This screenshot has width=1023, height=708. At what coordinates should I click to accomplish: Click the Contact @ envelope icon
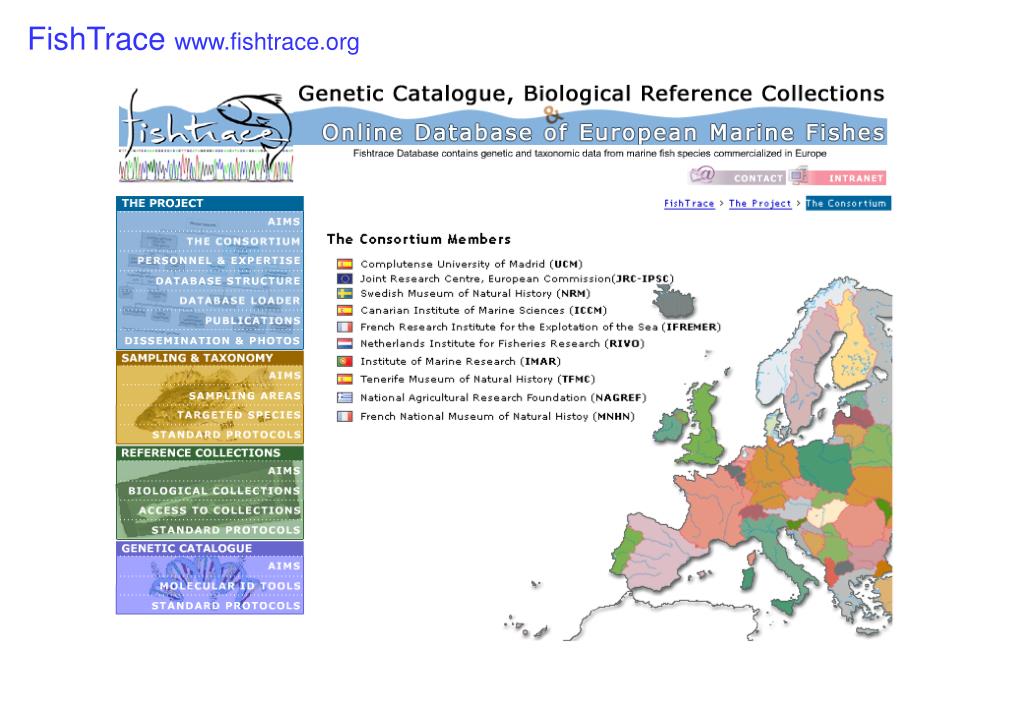(x=703, y=175)
